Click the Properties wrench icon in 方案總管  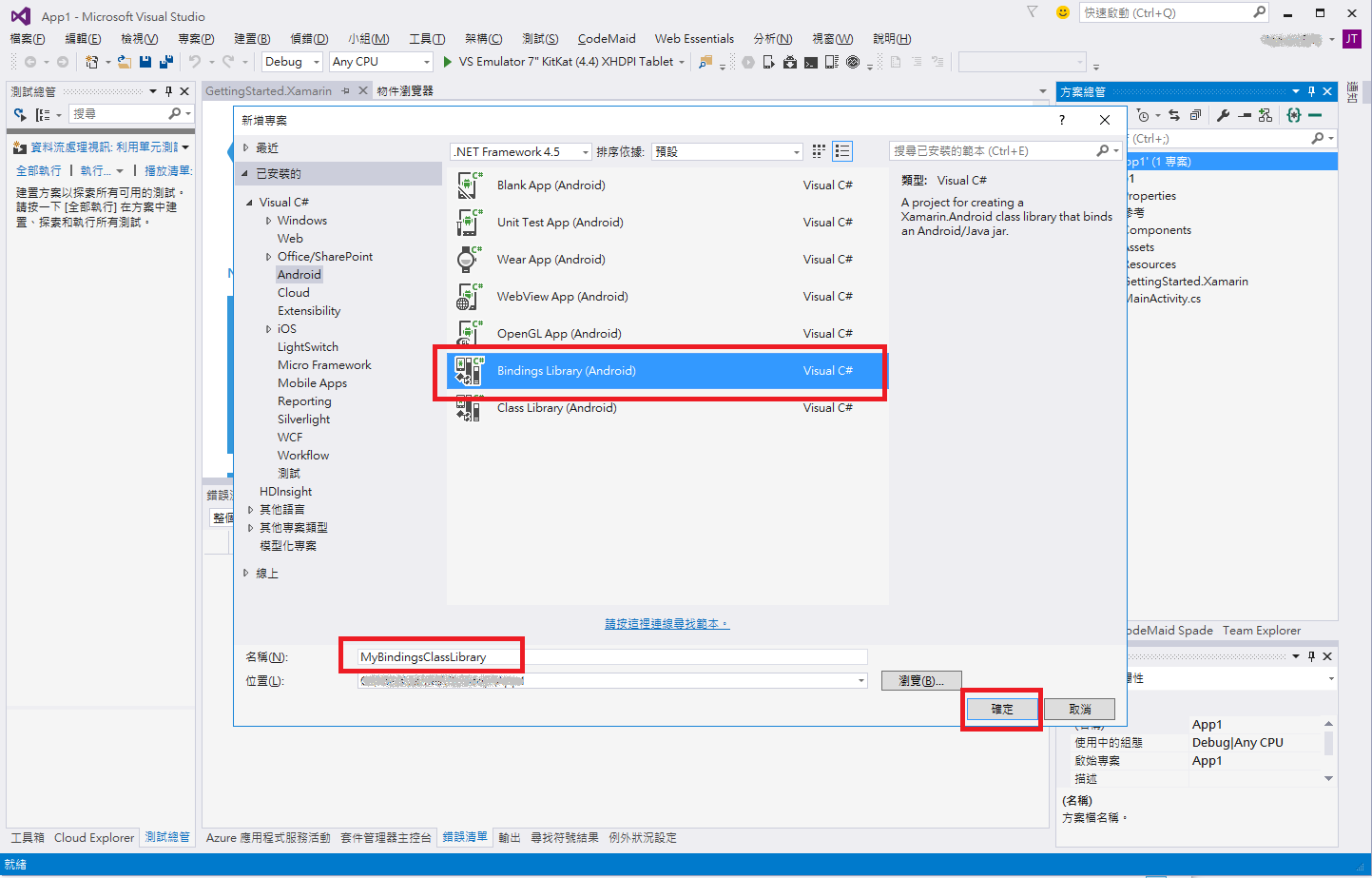[x=1223, y=115]
